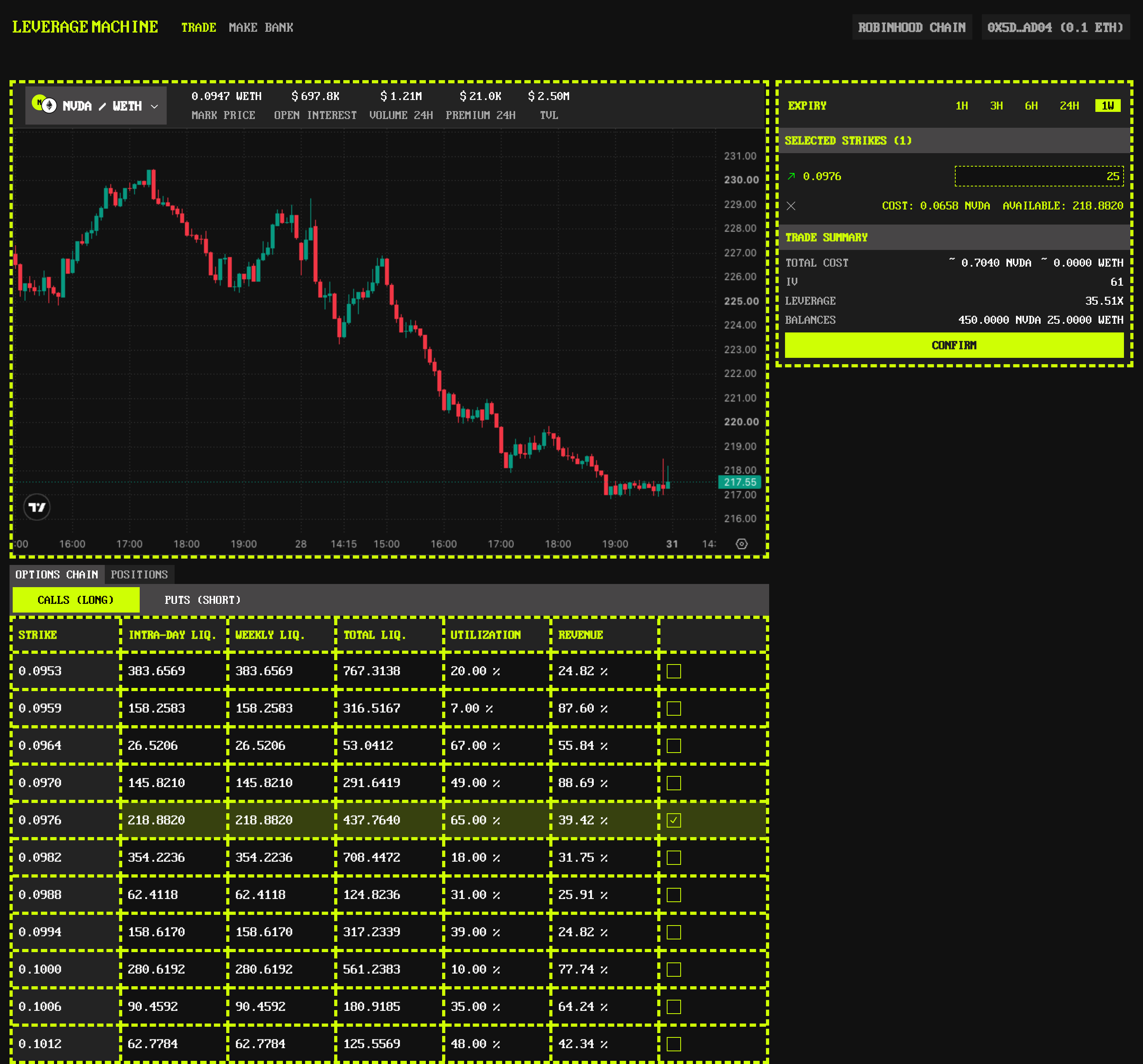Open the 0x5D..AD04 wallet button

(1055, 28)
